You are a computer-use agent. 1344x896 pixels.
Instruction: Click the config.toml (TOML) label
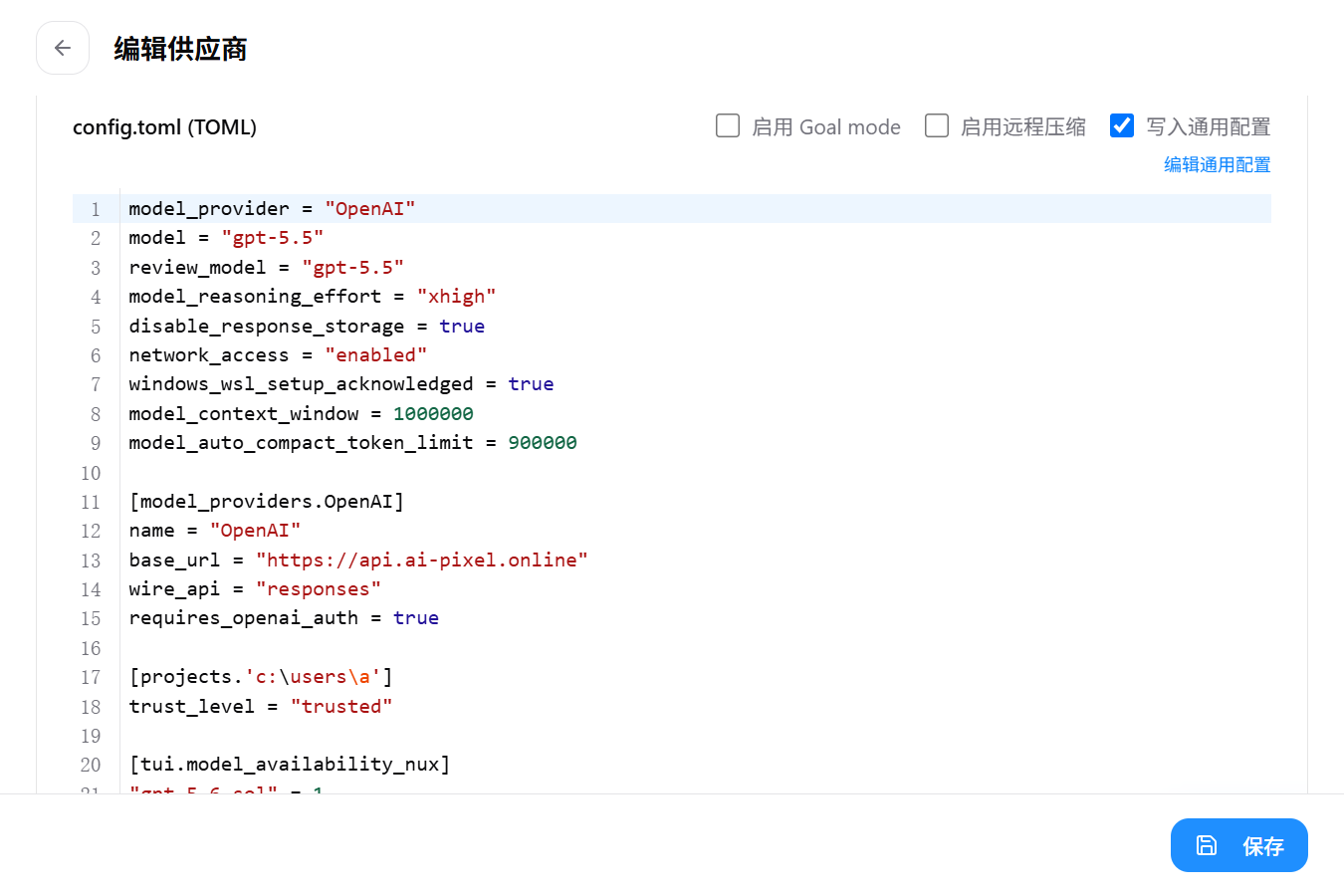[x=164, y=126]
